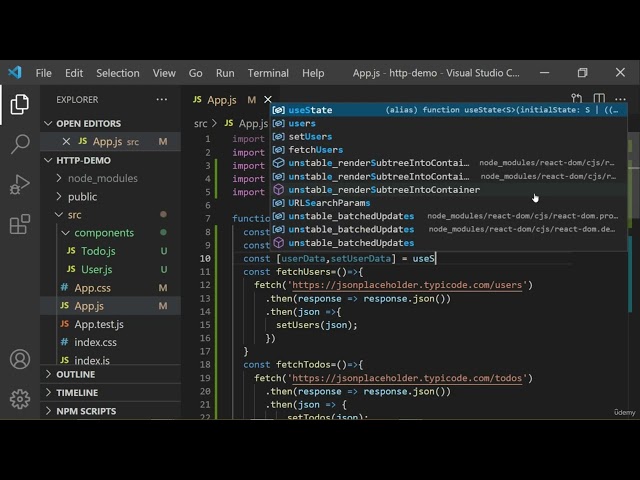
Task: Open the Explorer view in activity bar
Action: click(x=20, y=104)
